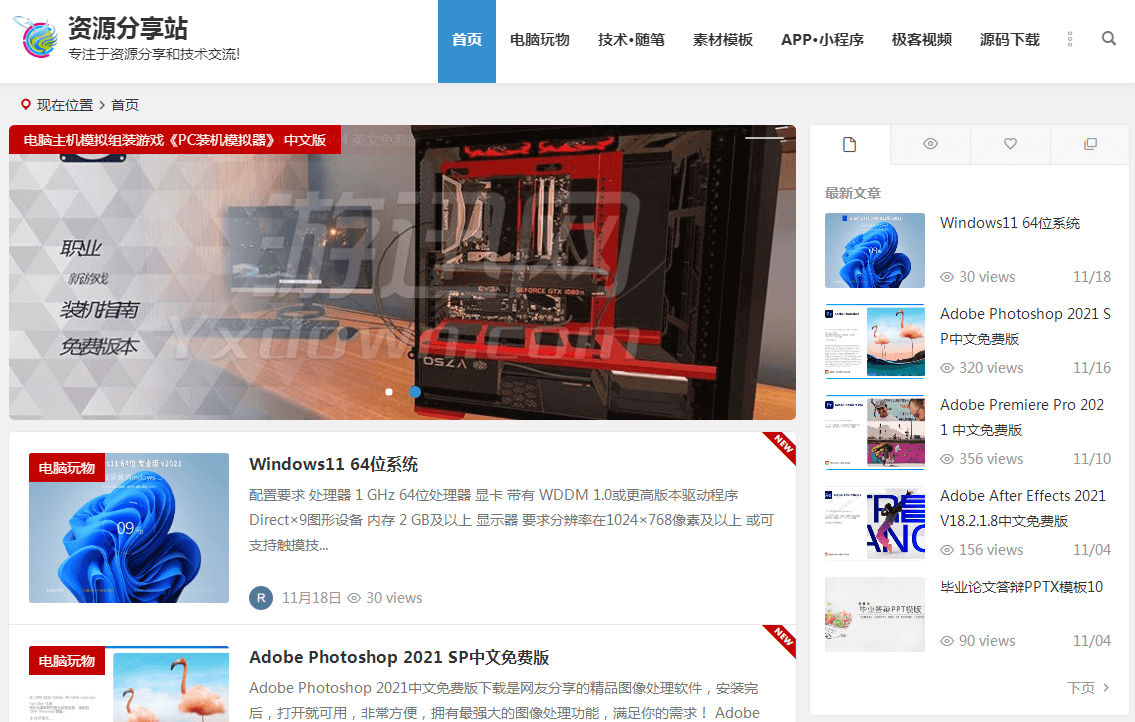The image size is (1135, 722).
Task: Click the eye icon beside 156 views
Action: coord(947,550)
